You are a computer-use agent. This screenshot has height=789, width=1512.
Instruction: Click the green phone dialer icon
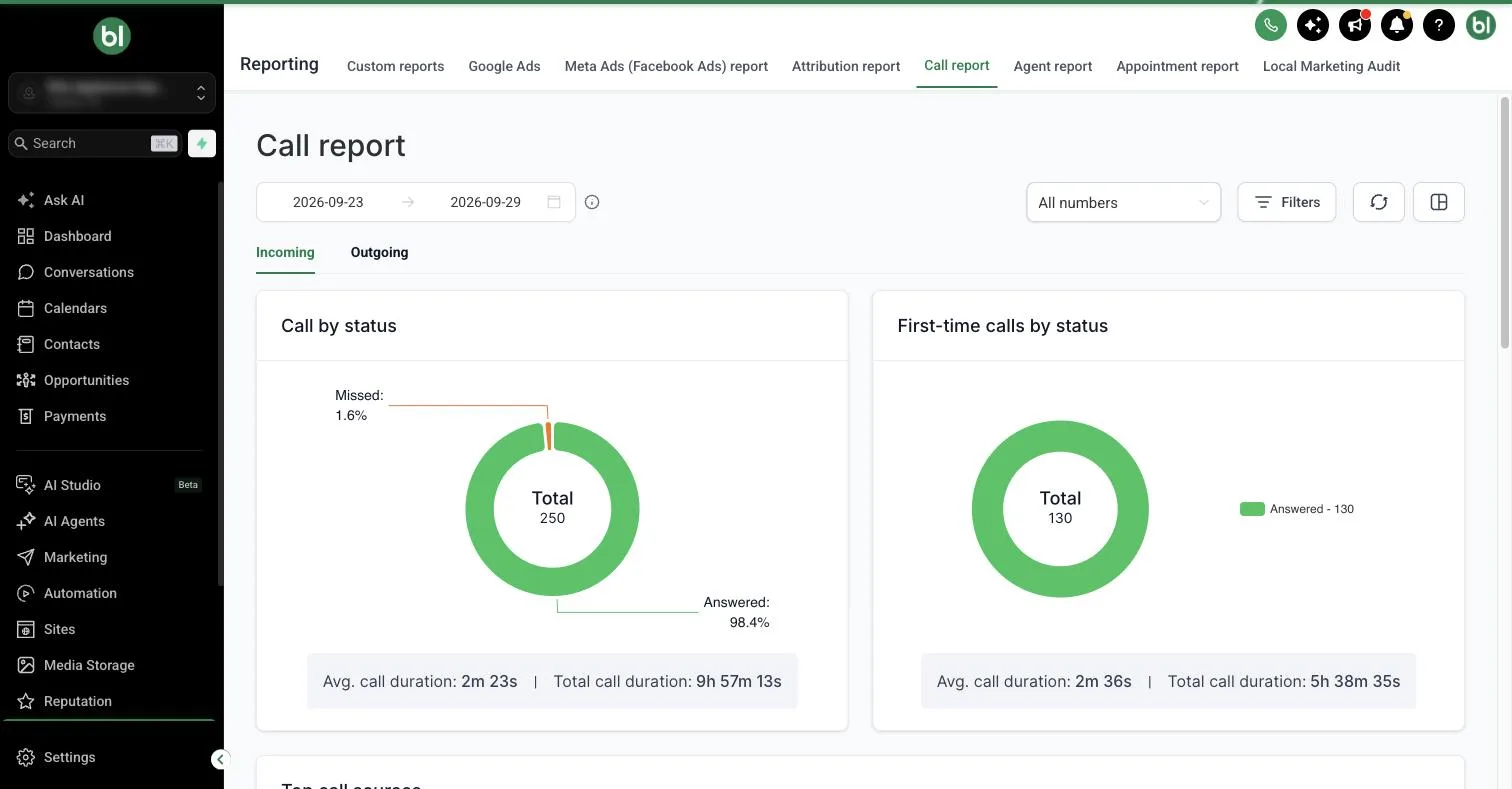pos(1271,25)
